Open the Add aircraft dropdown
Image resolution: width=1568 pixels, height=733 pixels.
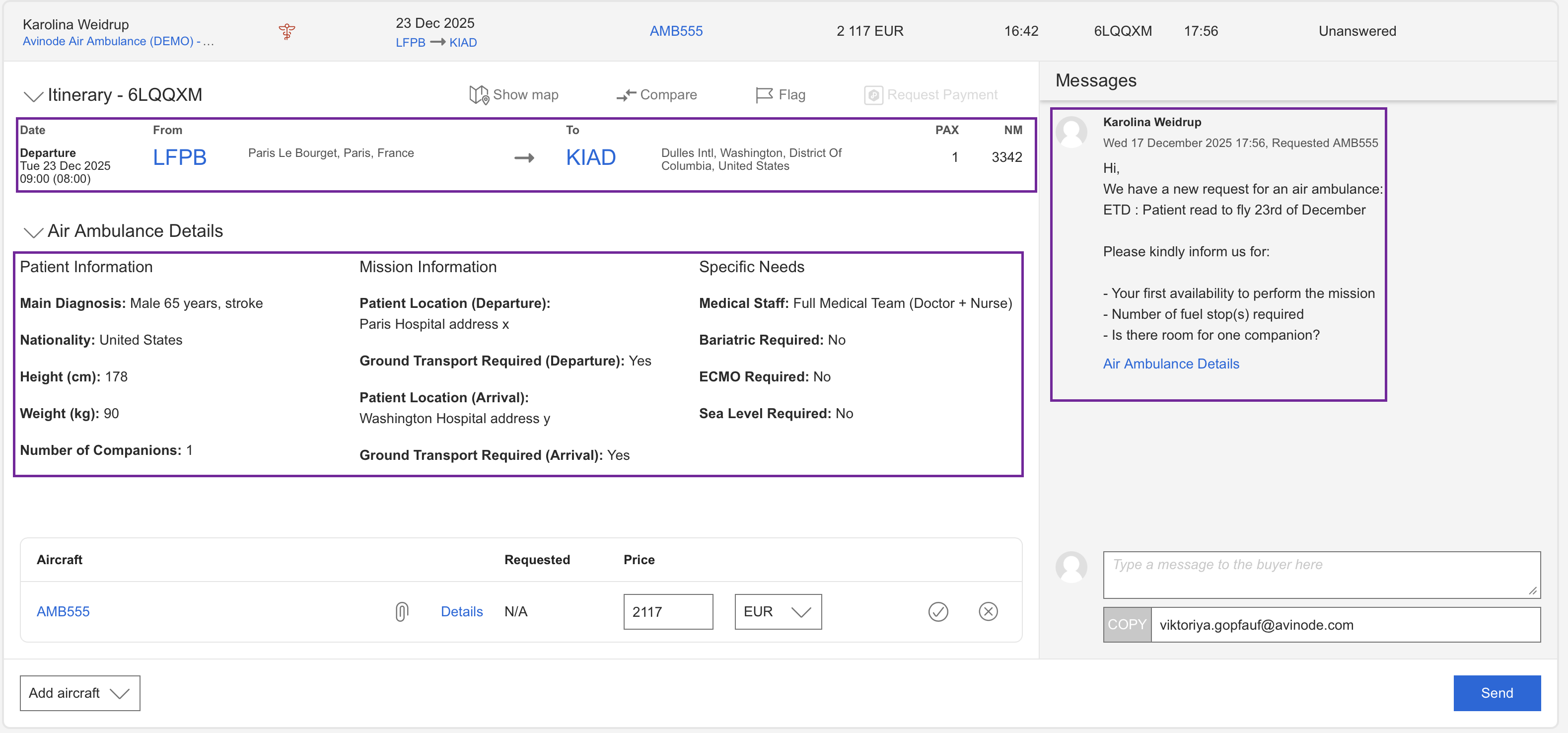tap(80, 693)
